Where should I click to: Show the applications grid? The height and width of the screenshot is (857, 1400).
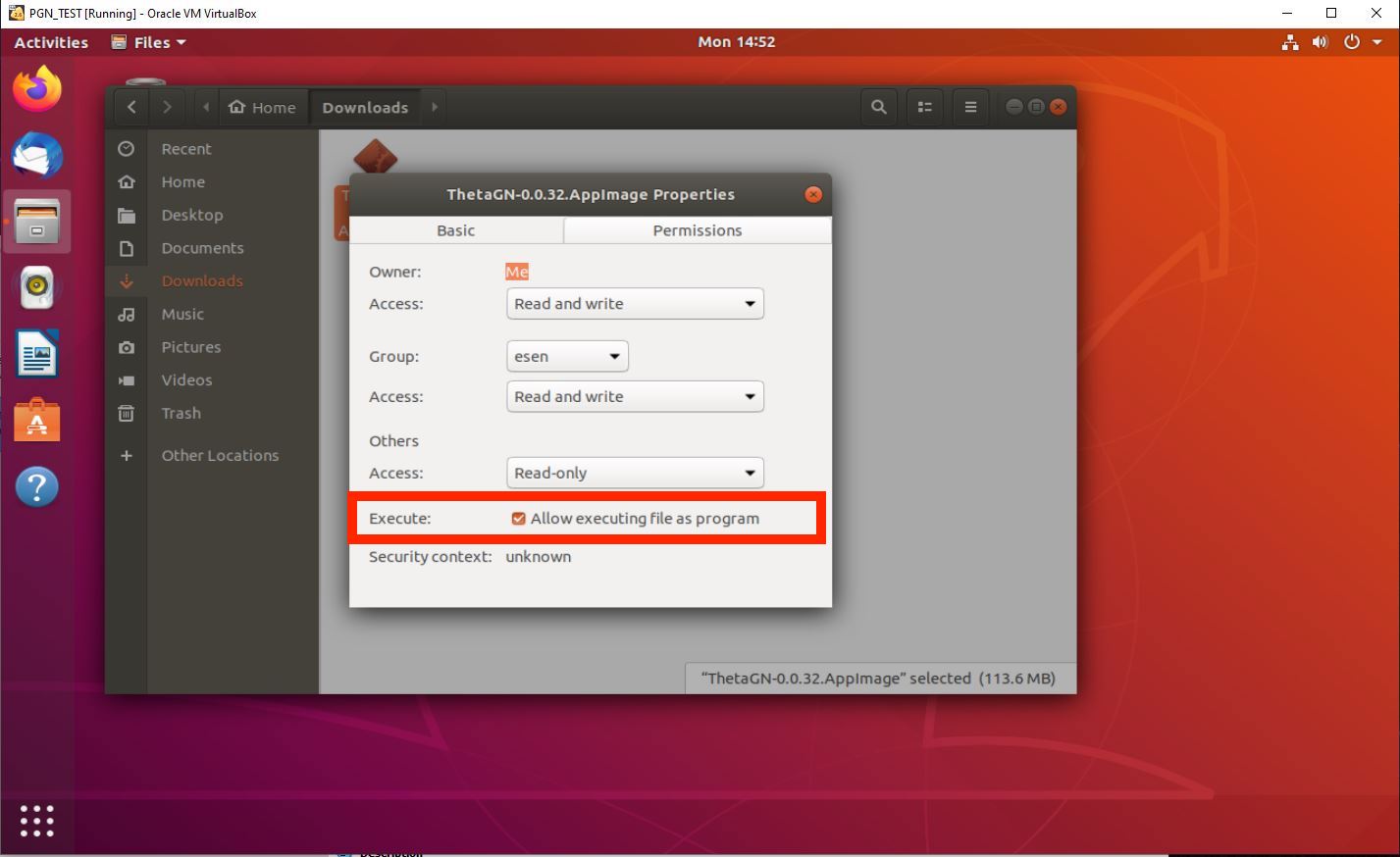click(36, 820)
